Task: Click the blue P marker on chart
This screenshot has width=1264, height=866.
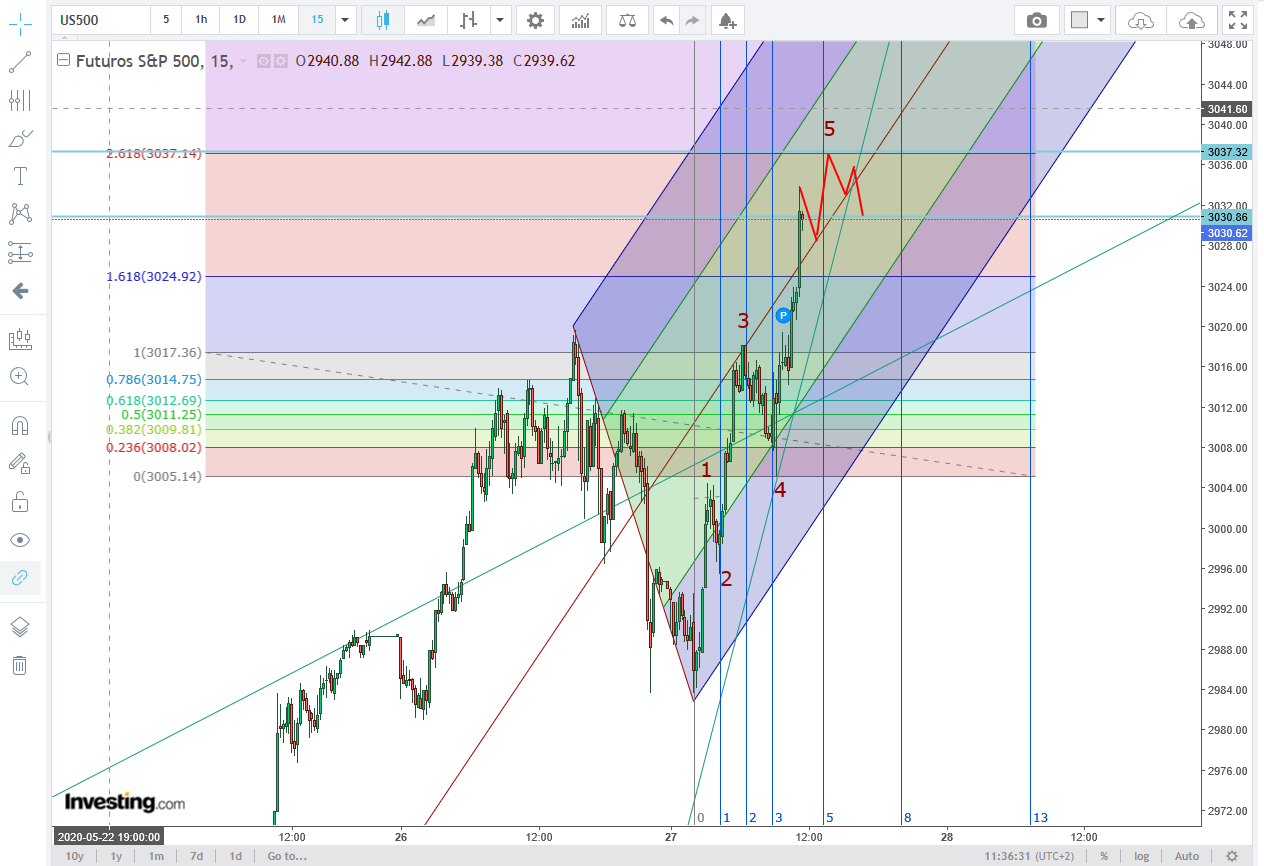Action: [784, 314]
